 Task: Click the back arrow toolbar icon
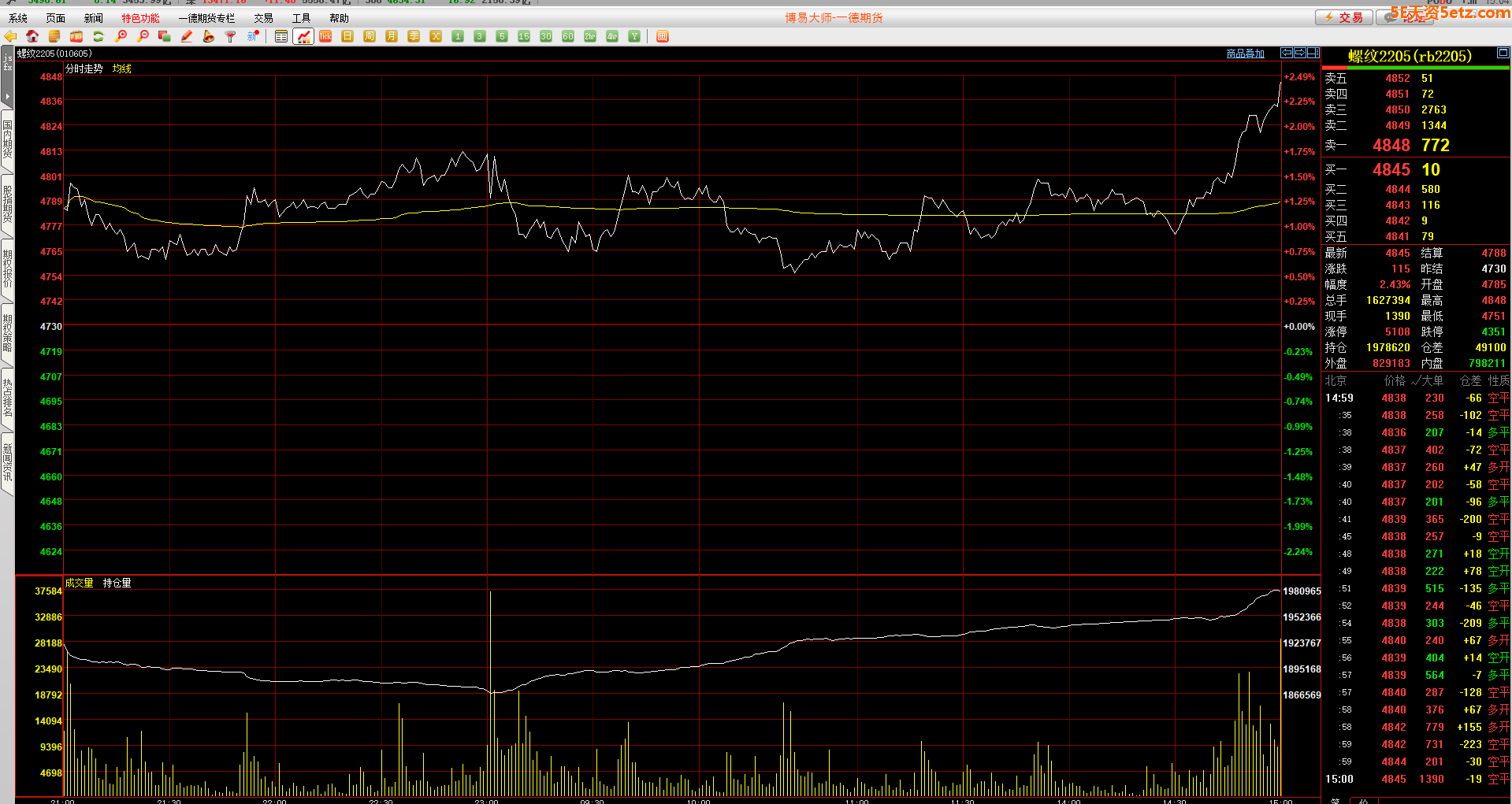pyautogui.click(x=10, y=36)
